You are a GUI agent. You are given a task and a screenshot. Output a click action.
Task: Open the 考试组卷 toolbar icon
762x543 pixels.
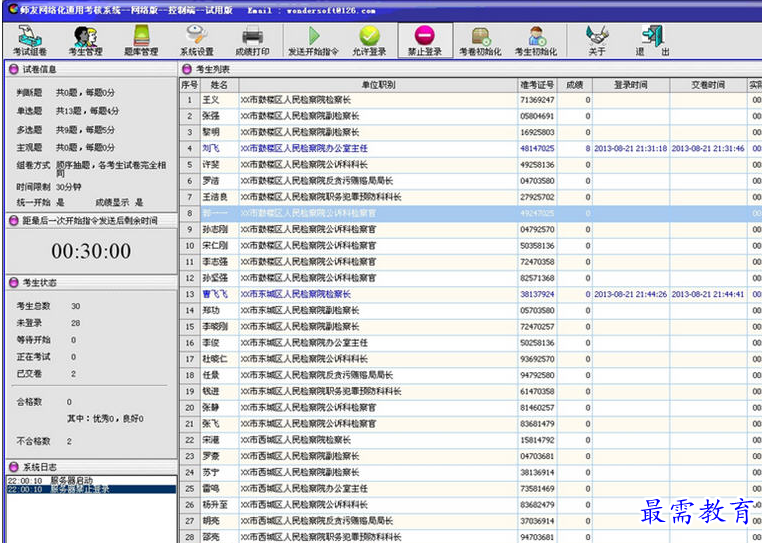(x=30, y=40)
